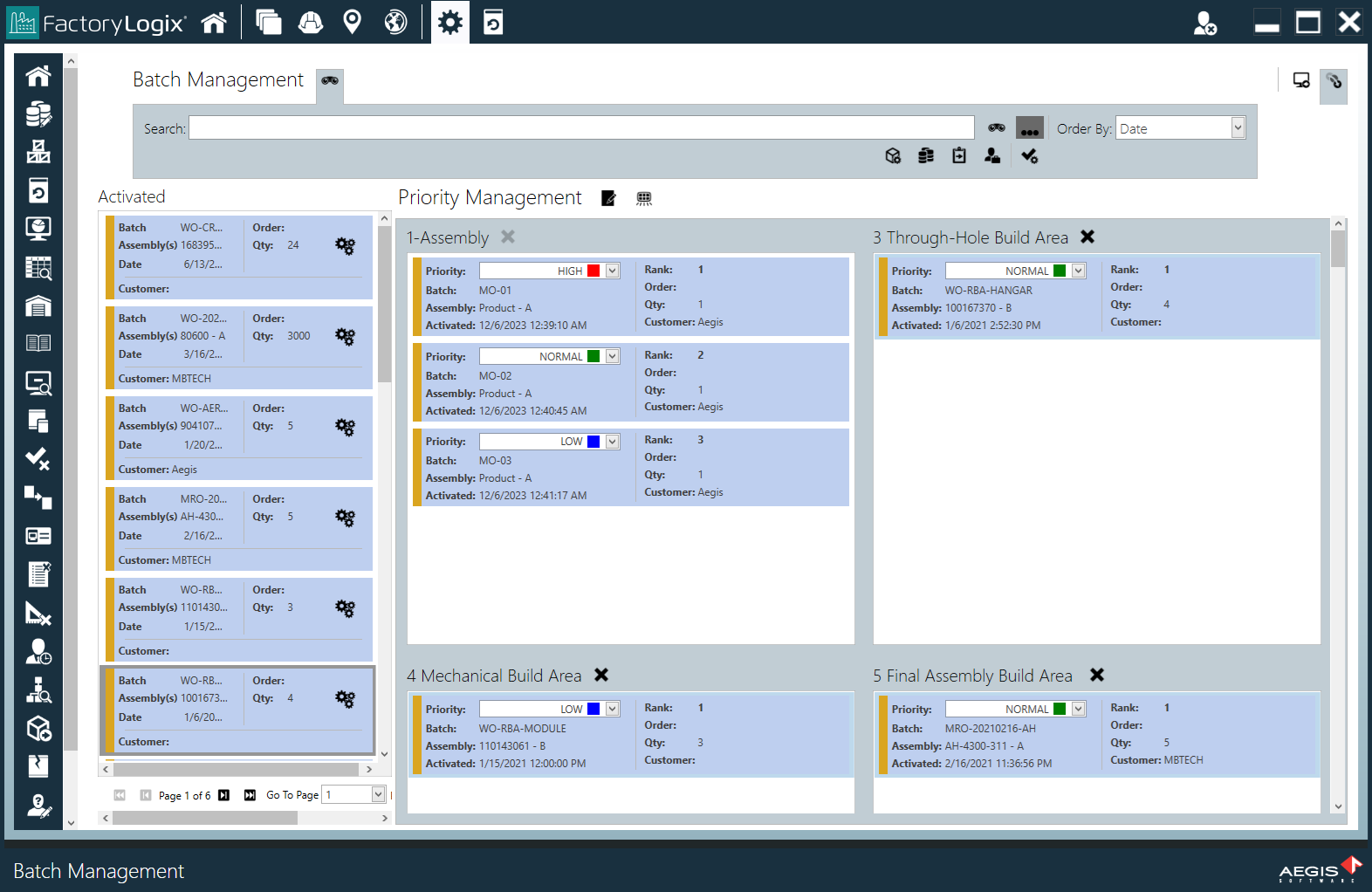This screenshot has height=892, width=1372.
Task: Toggle the grid view icon beside Priority Management
Action: 644,199
